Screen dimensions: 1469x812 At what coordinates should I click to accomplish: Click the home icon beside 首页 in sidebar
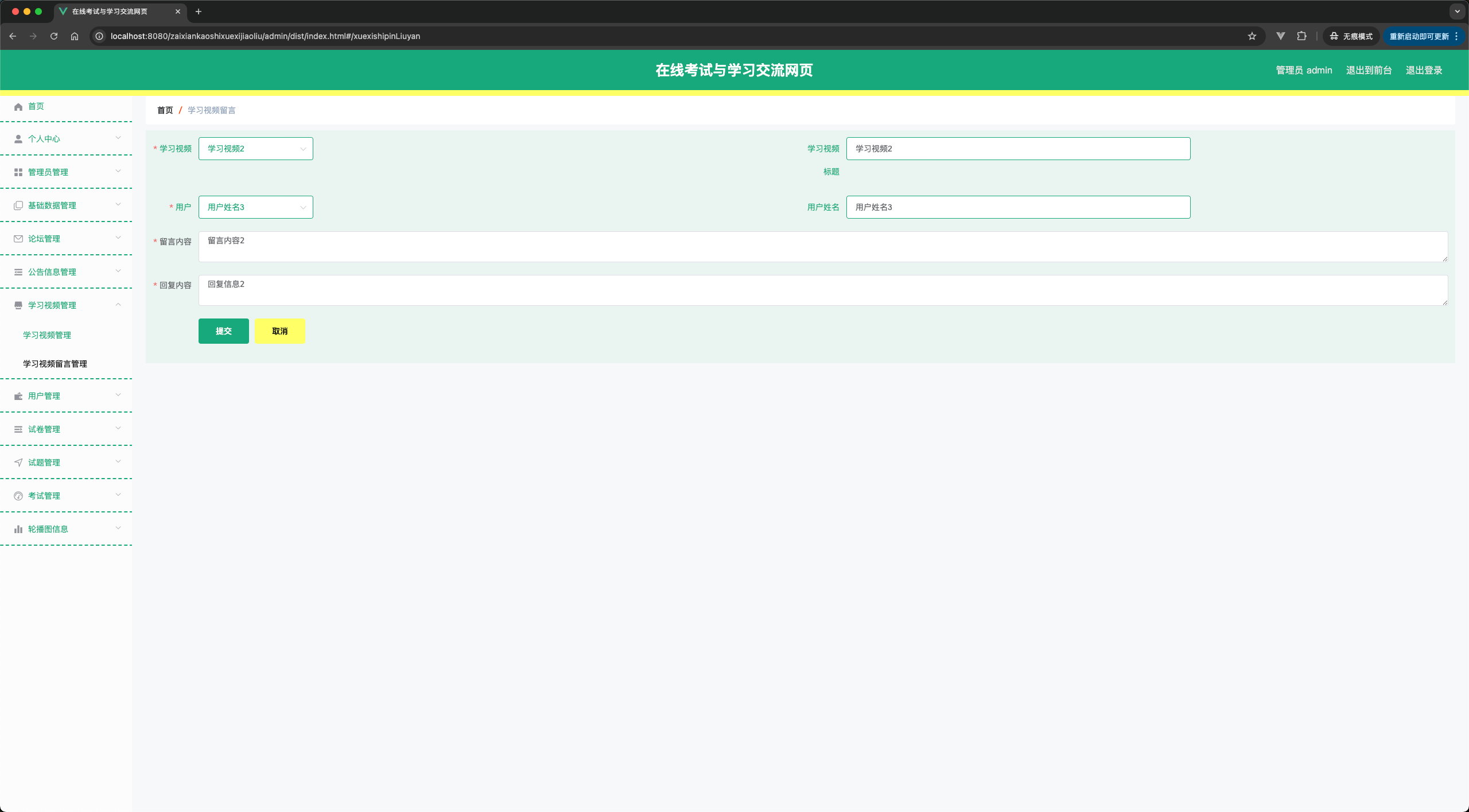[x=18, y=107]
